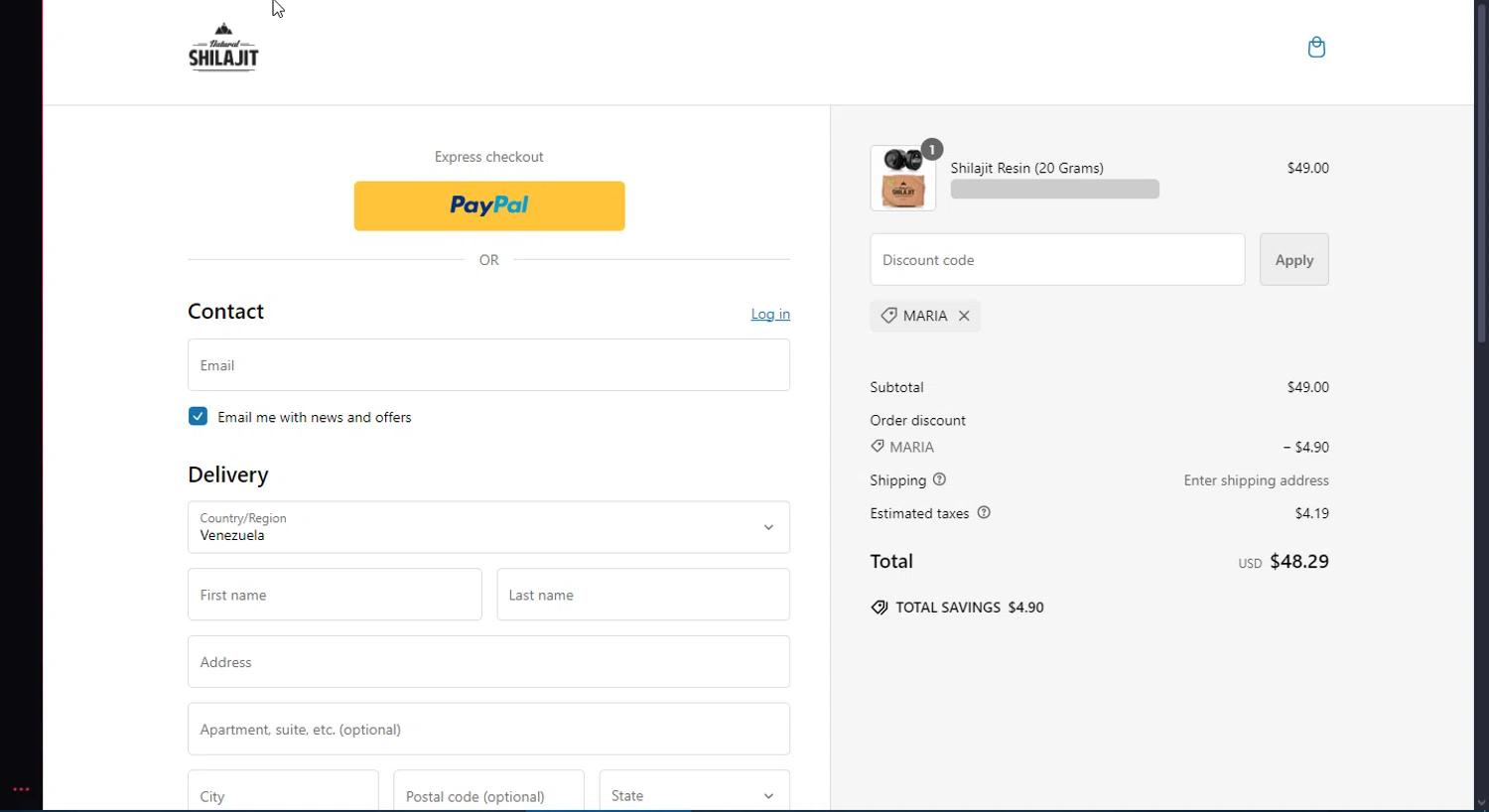Expand the State dropdown
The image size is (1489, 812).
click(x=694, y=795)
